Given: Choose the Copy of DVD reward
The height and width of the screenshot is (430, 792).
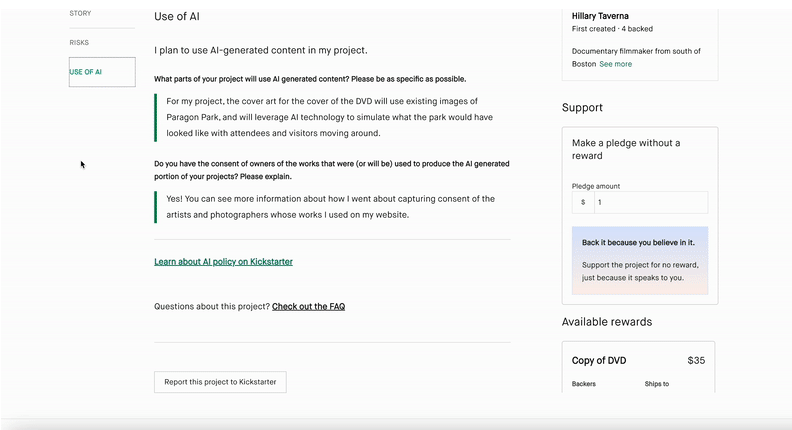Looking at the screenshot, I should point(599,360).
